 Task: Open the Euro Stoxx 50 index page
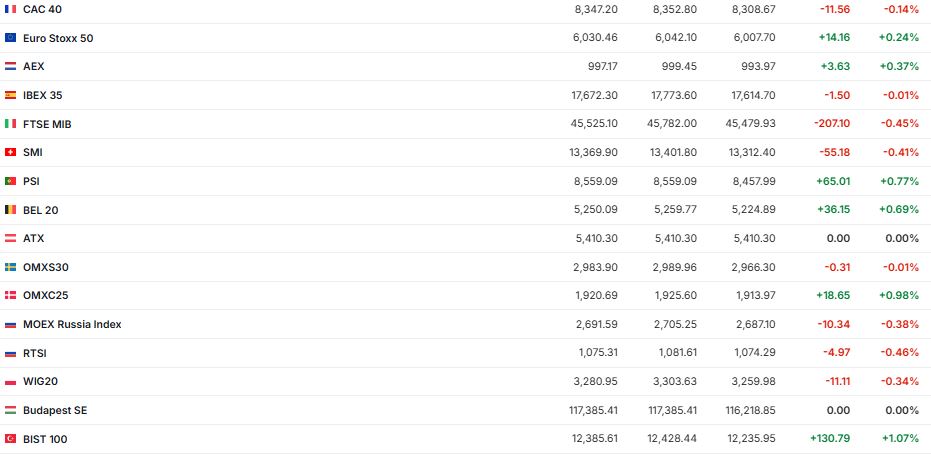[x=57, y=38]
